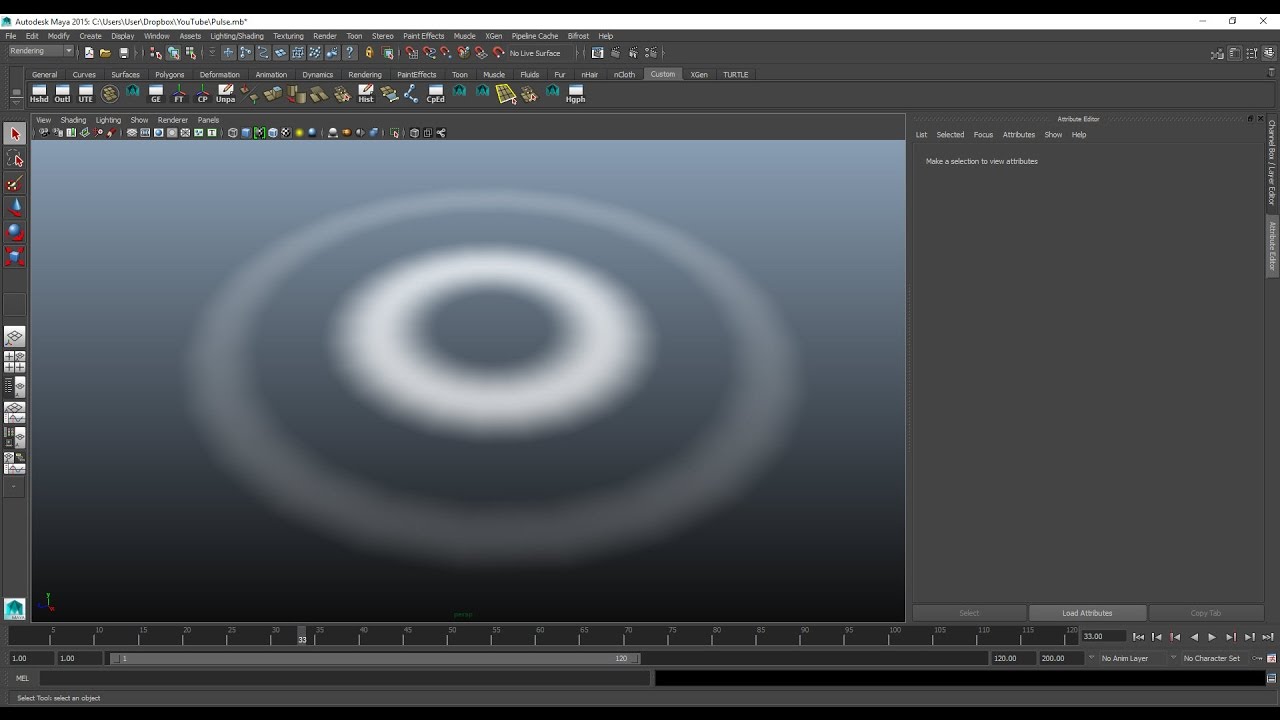Choose the Lasso select tool
The height and width of the screenshot is (720, 1280).
15,159
